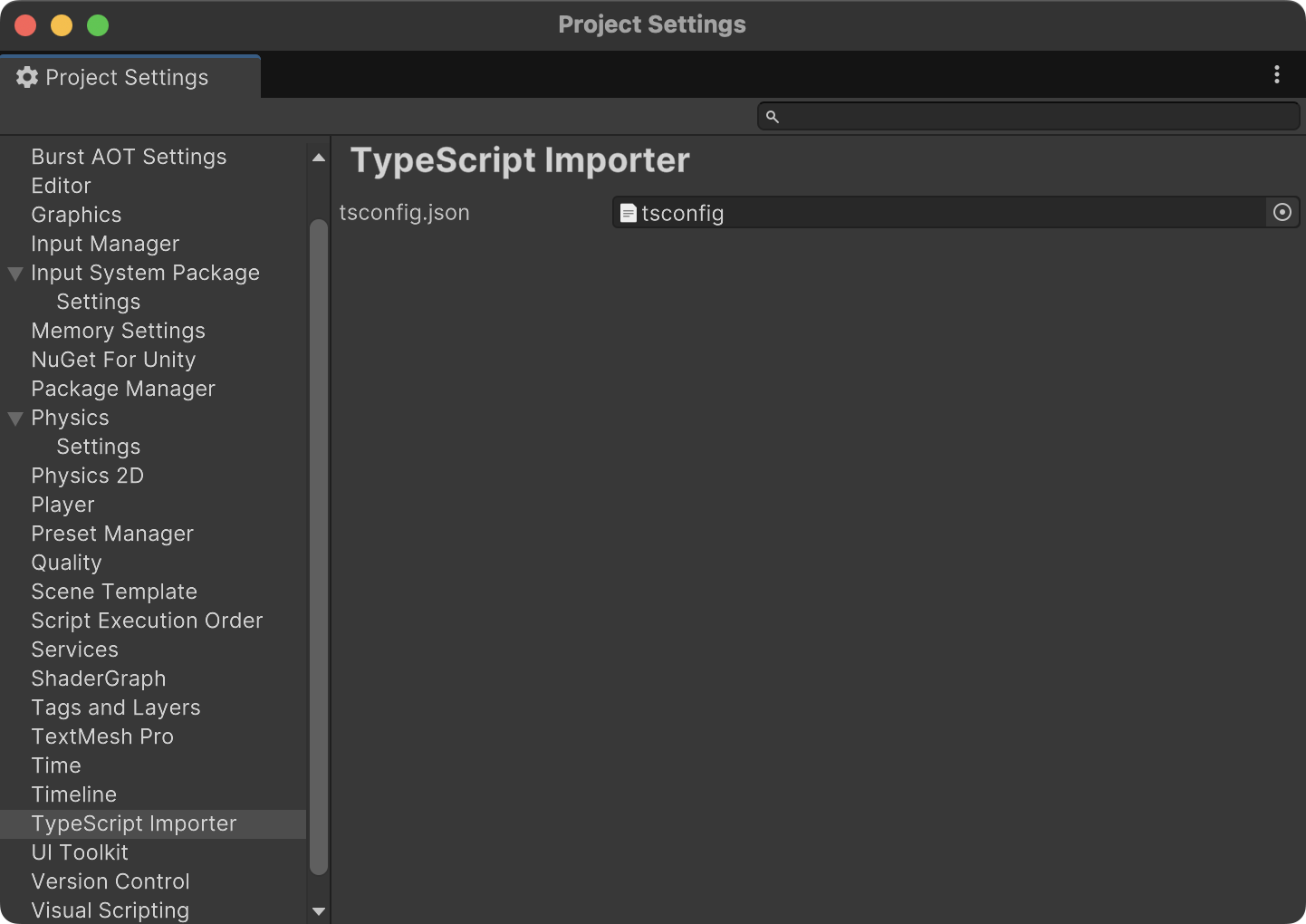Viewport: 1306px width, 924px height.
Task: Click the gear icon on Project Settings tab
Action: [27, 77]
